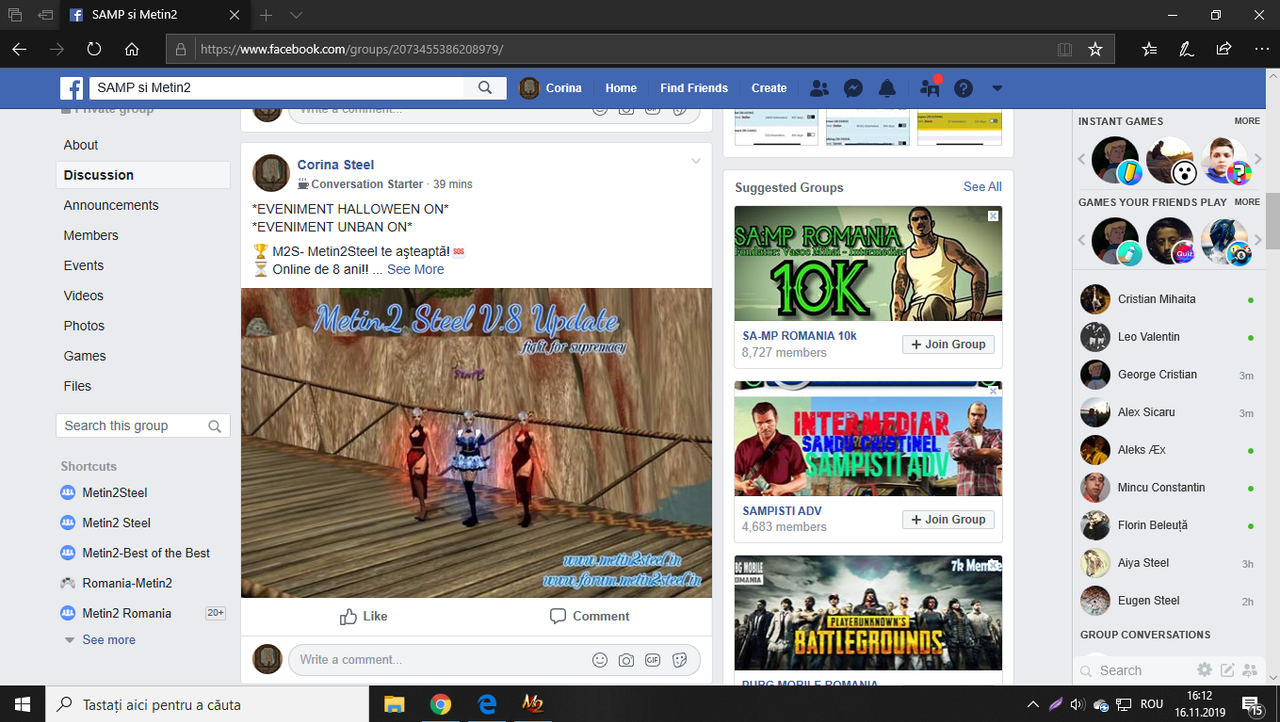
Task: Open Google Chrome from the taskbar
Action: pos(441,704)
